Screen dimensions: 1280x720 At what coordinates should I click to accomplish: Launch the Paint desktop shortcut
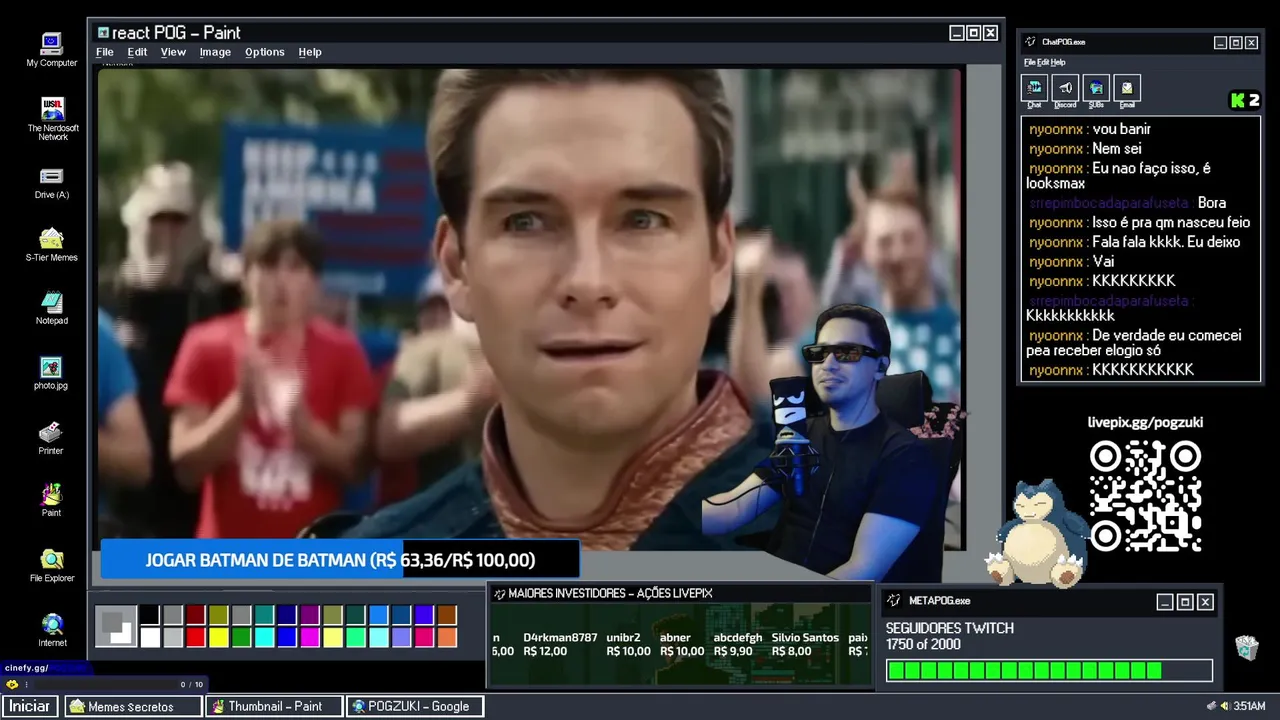pyautogui.click(x=51, y=500)
